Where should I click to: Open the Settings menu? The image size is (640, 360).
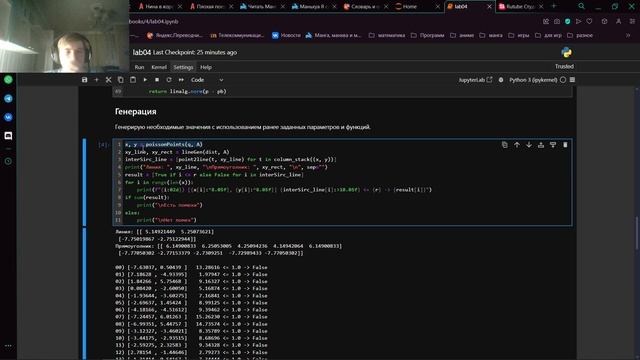(183, 67)
